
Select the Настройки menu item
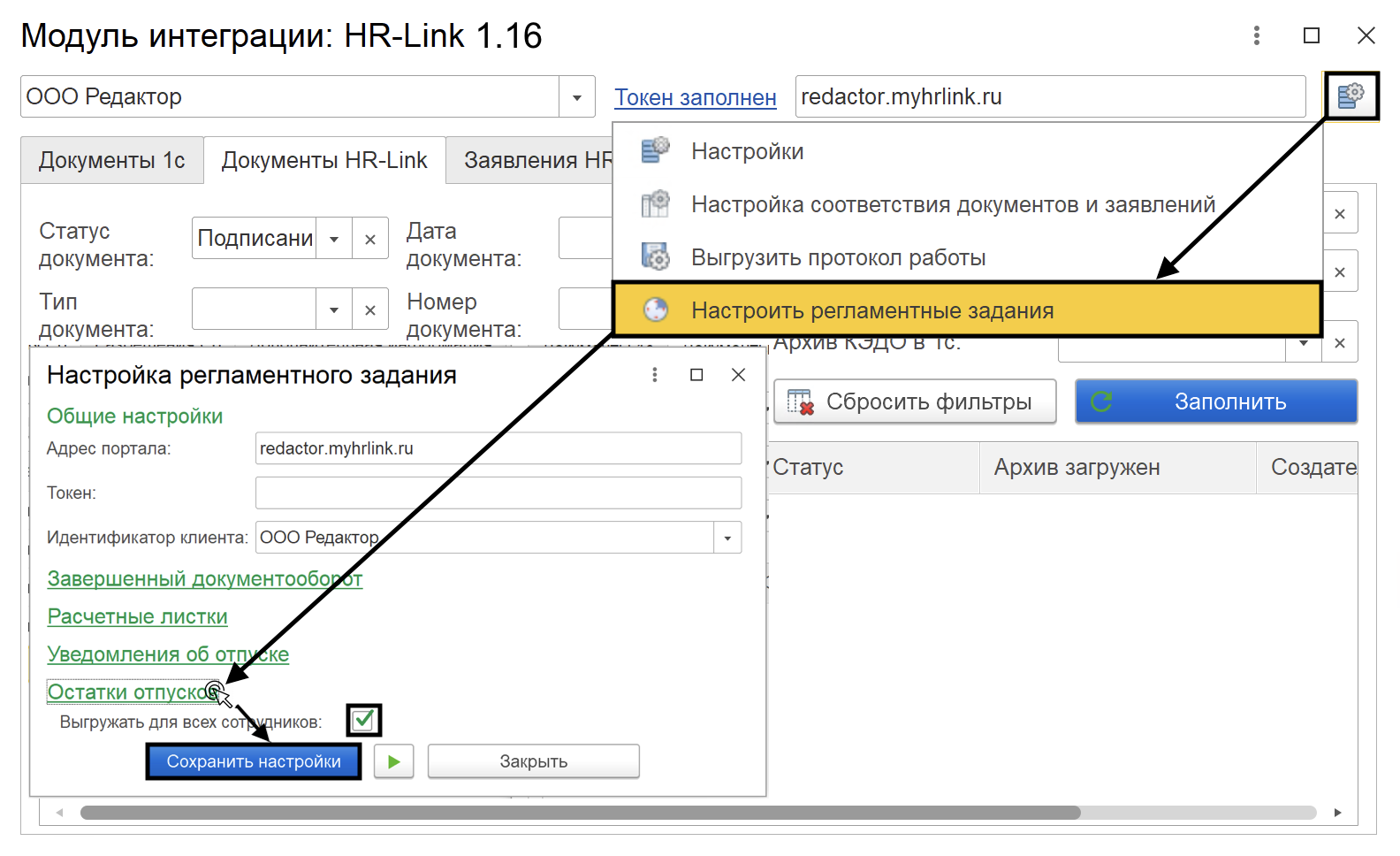pyautogui.click(x=967, y=151)
